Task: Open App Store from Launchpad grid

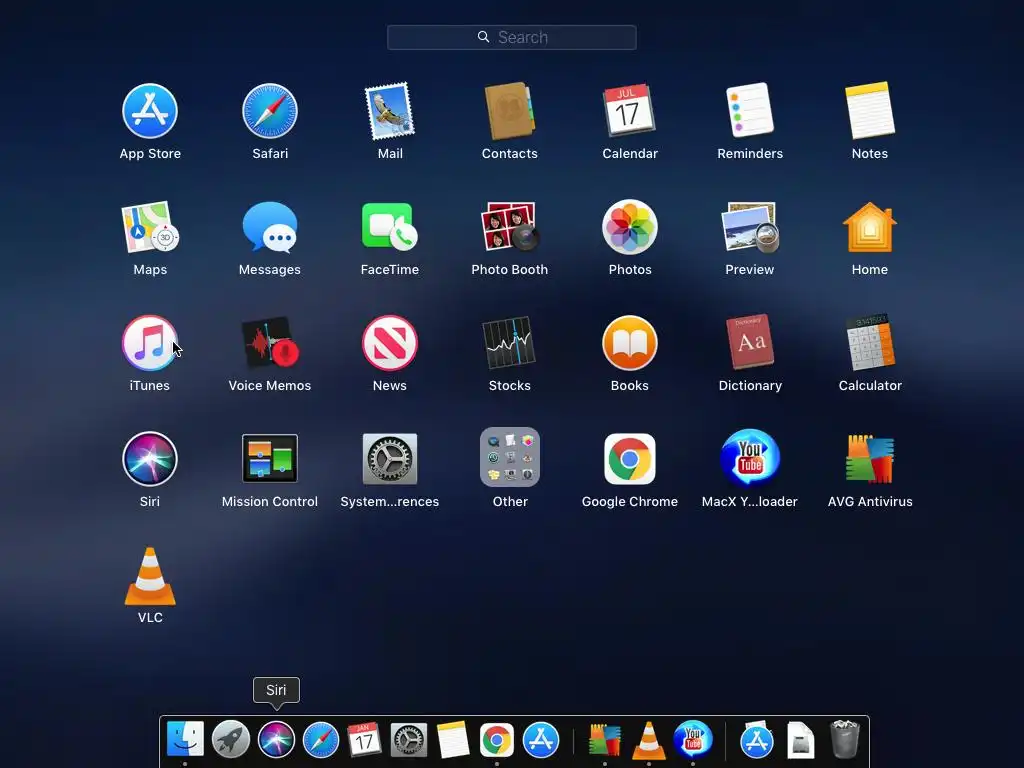Action: click(150, 111)
